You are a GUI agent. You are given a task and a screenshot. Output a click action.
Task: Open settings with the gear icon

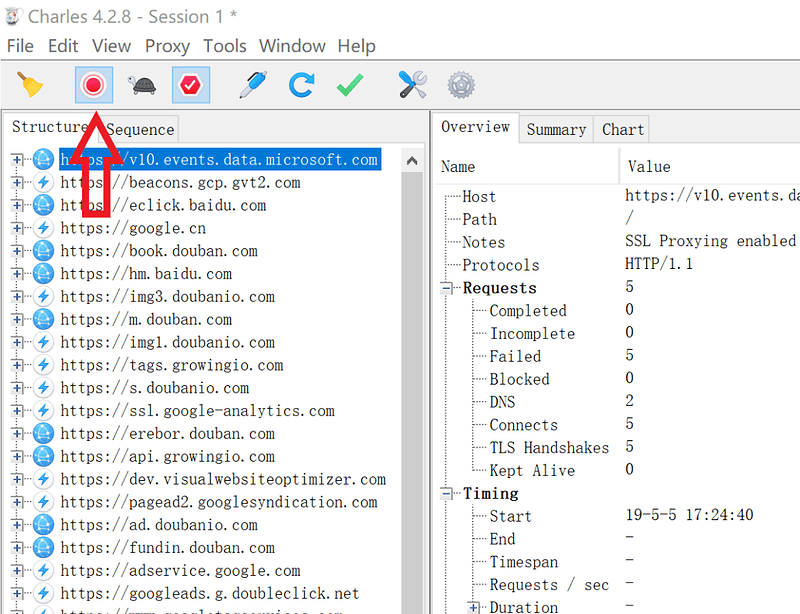461,85
